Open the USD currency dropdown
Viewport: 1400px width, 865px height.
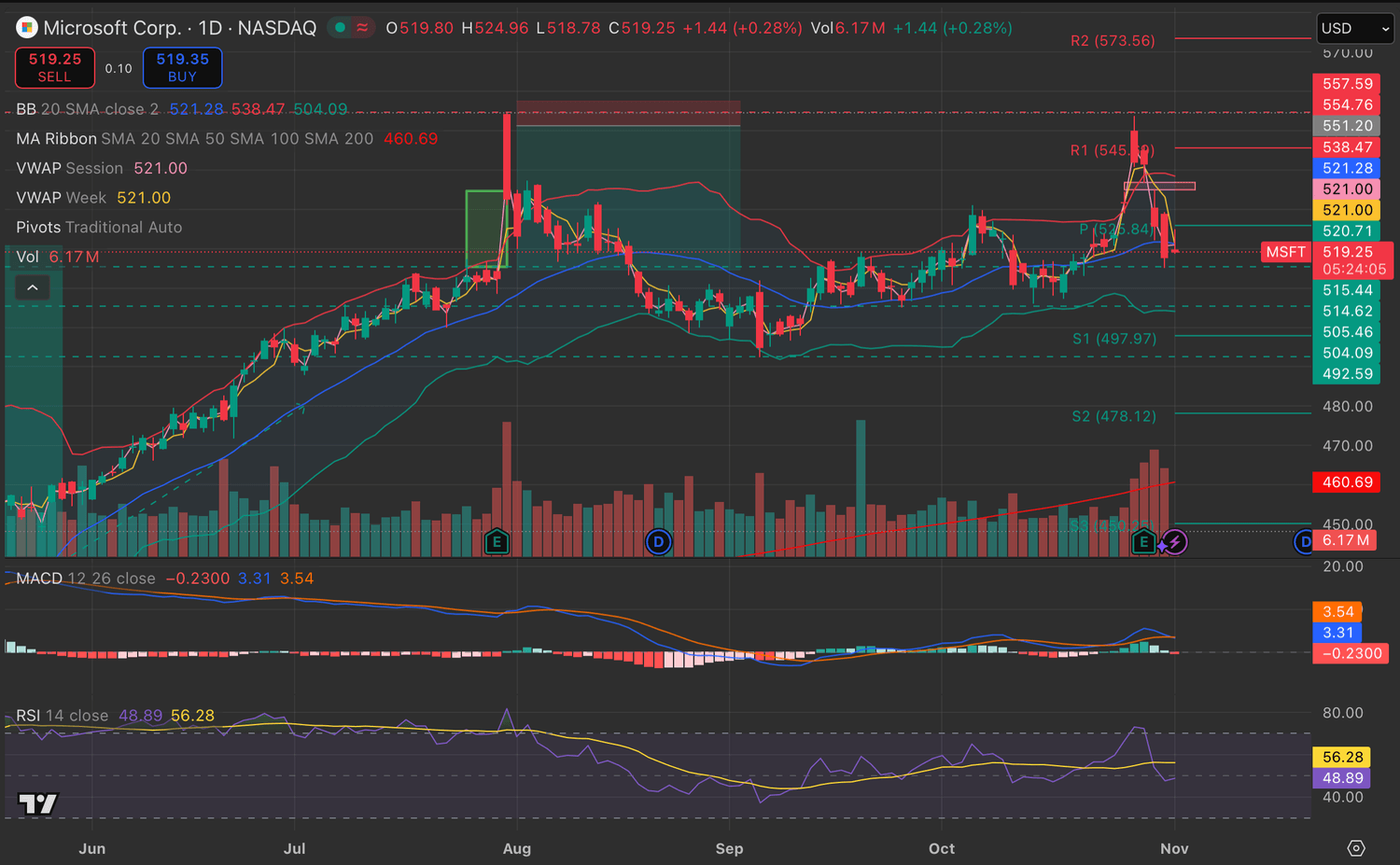1354,29
